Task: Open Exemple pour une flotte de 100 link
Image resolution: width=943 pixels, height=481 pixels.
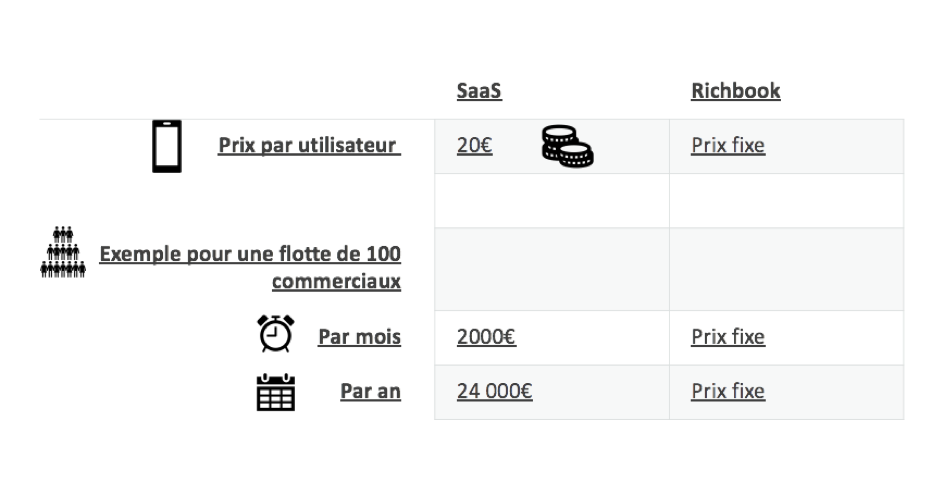Action: 250,254
